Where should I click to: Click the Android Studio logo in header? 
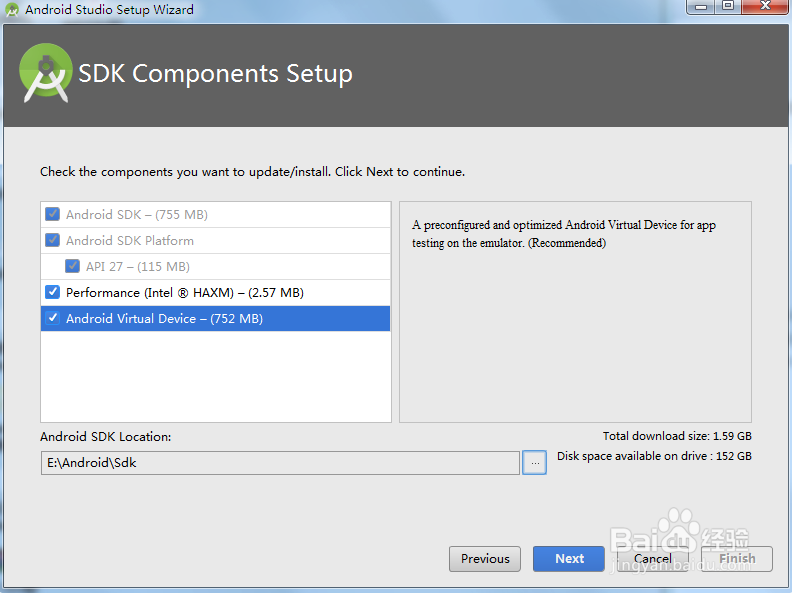pyautogui.click(x=46, y=73)
